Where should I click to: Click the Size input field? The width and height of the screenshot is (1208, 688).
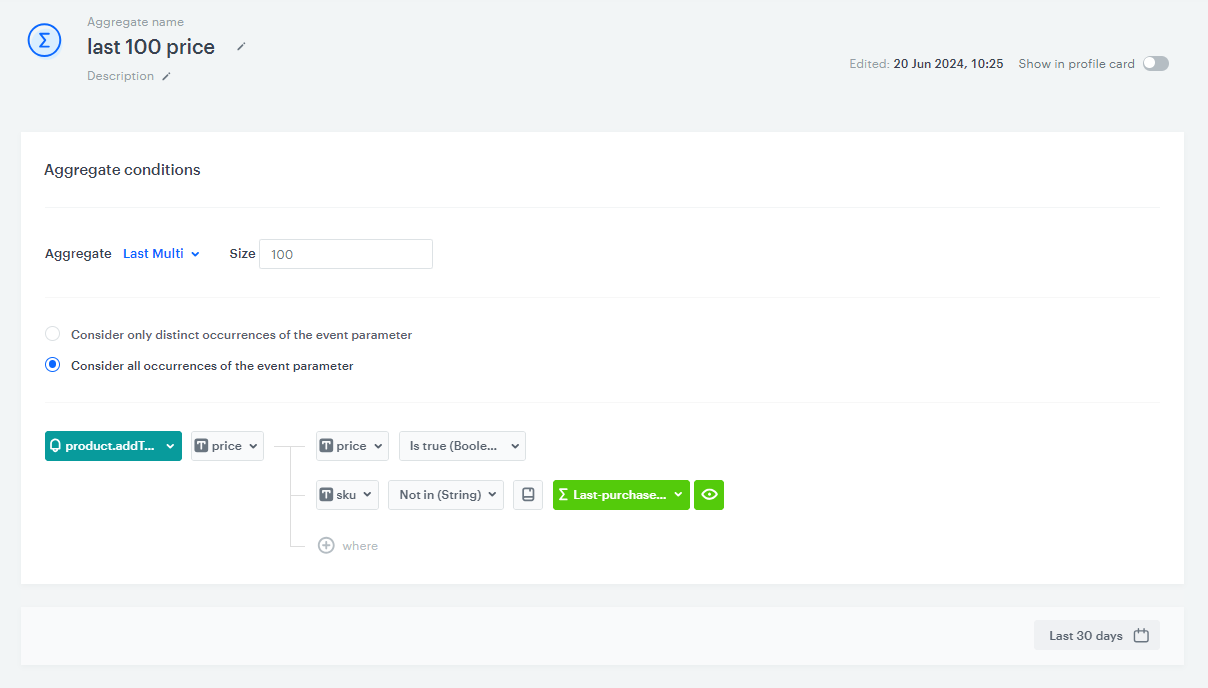(346, 254)
